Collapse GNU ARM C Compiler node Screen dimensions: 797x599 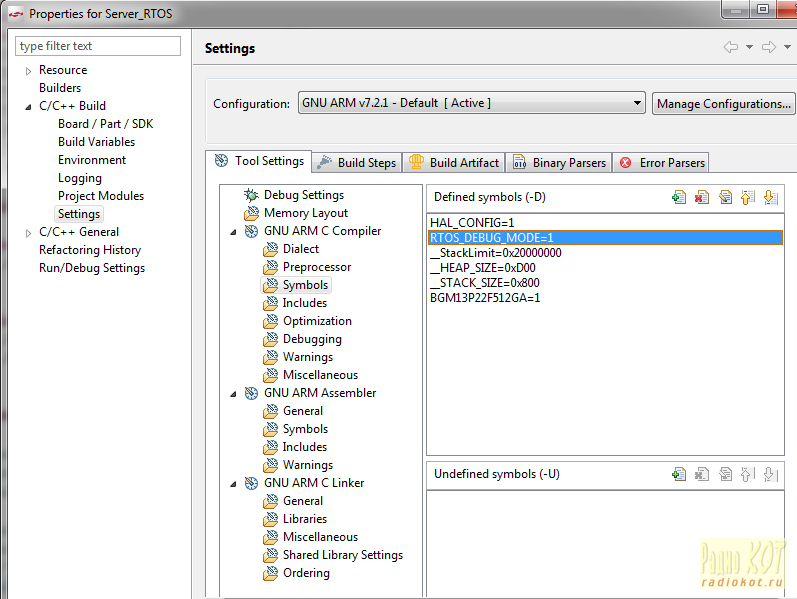(x=233, y=232)
